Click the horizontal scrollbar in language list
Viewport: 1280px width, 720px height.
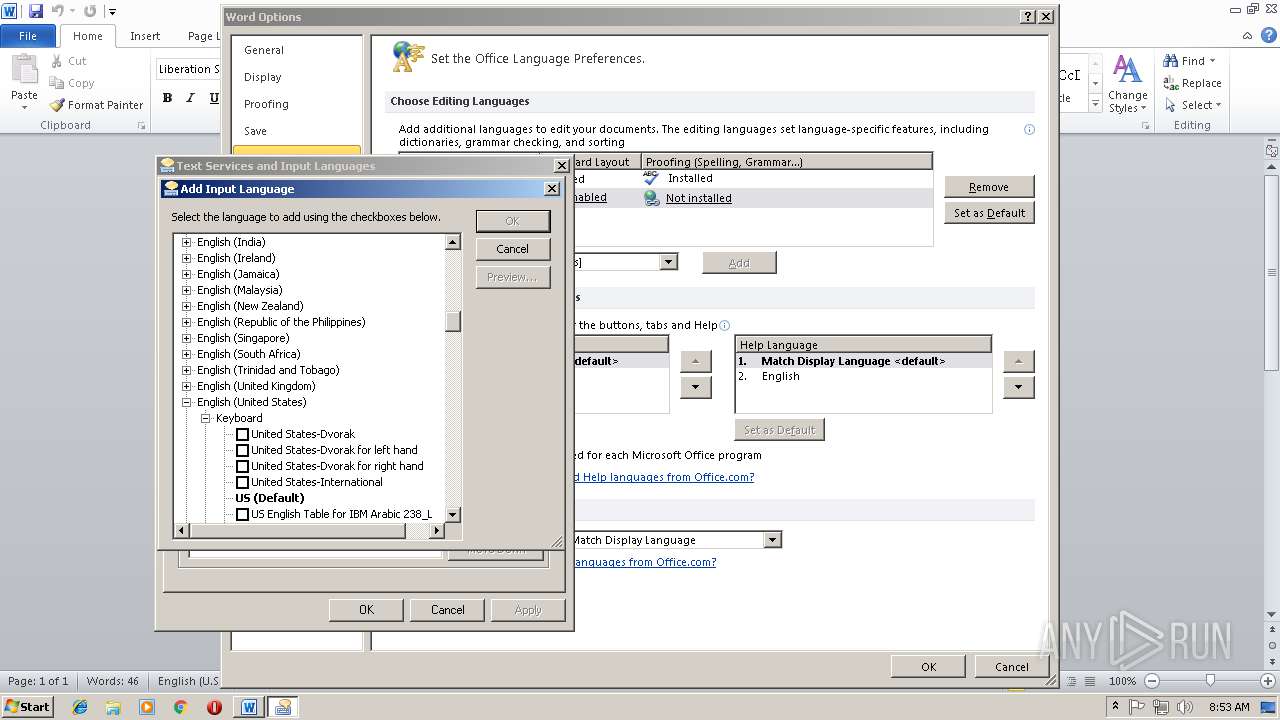point(309,531)
